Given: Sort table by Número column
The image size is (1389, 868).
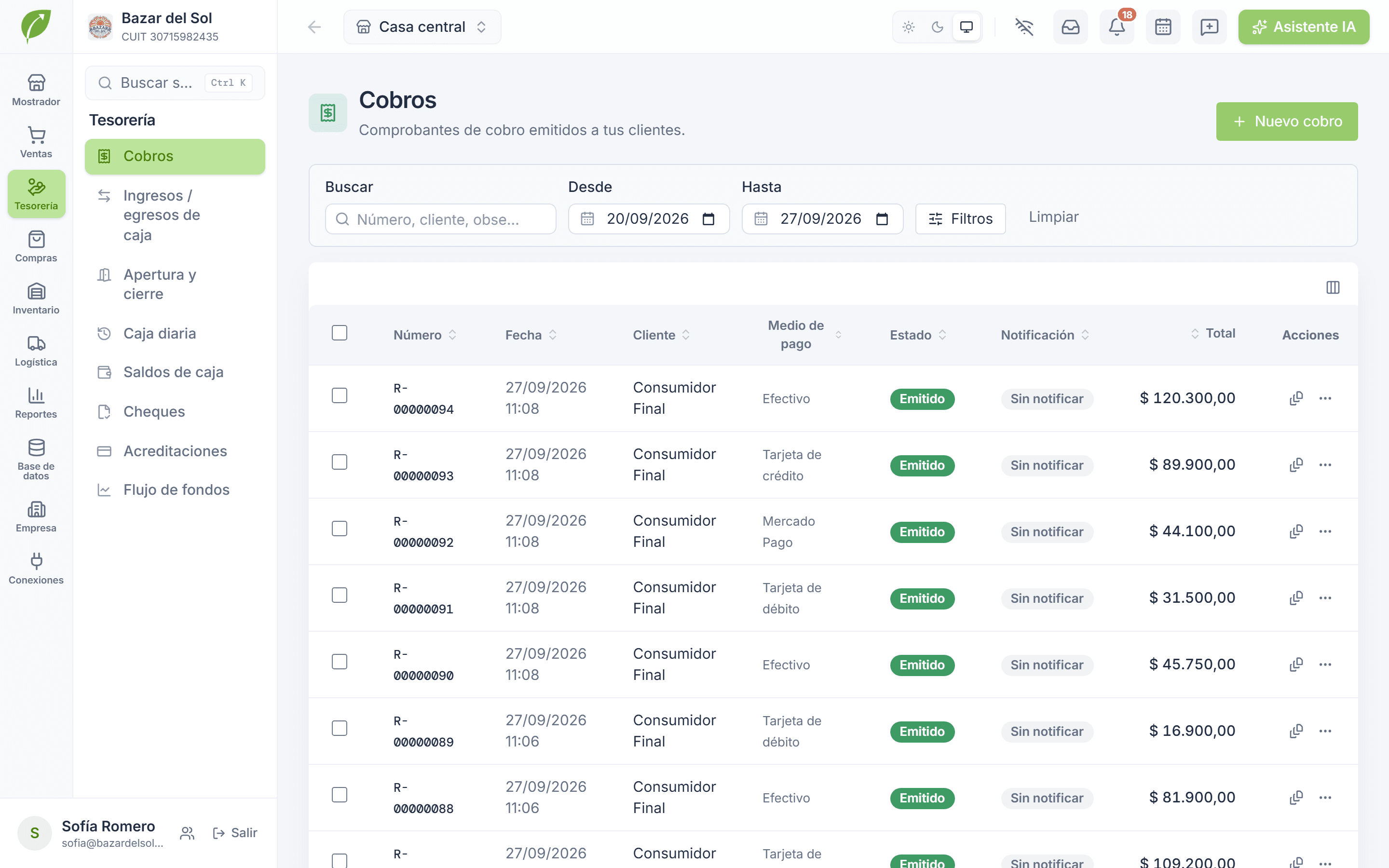Looking at the screenshot, I should [x=425, y=335].
